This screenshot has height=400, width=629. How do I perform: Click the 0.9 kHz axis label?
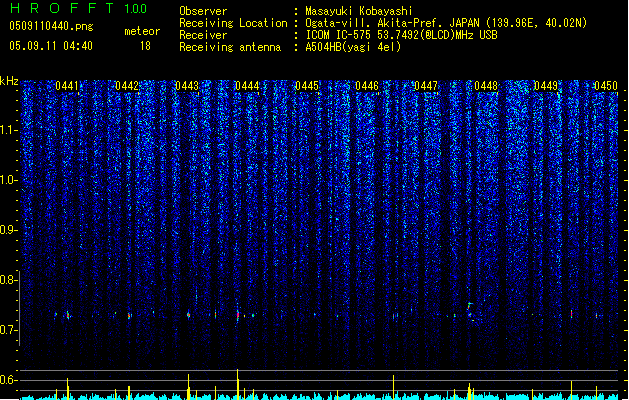pyautogui.click(x=8, y=230)
